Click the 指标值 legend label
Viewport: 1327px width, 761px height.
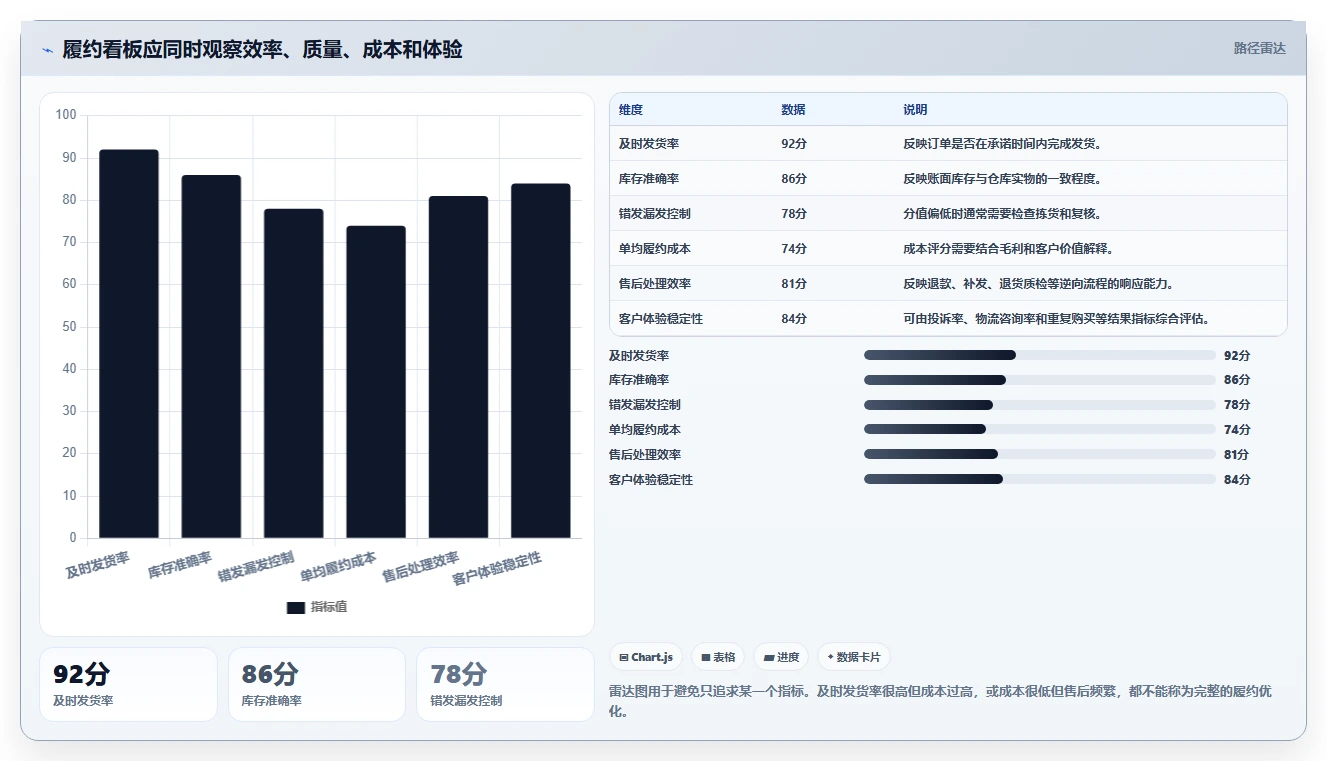(329, 607)
